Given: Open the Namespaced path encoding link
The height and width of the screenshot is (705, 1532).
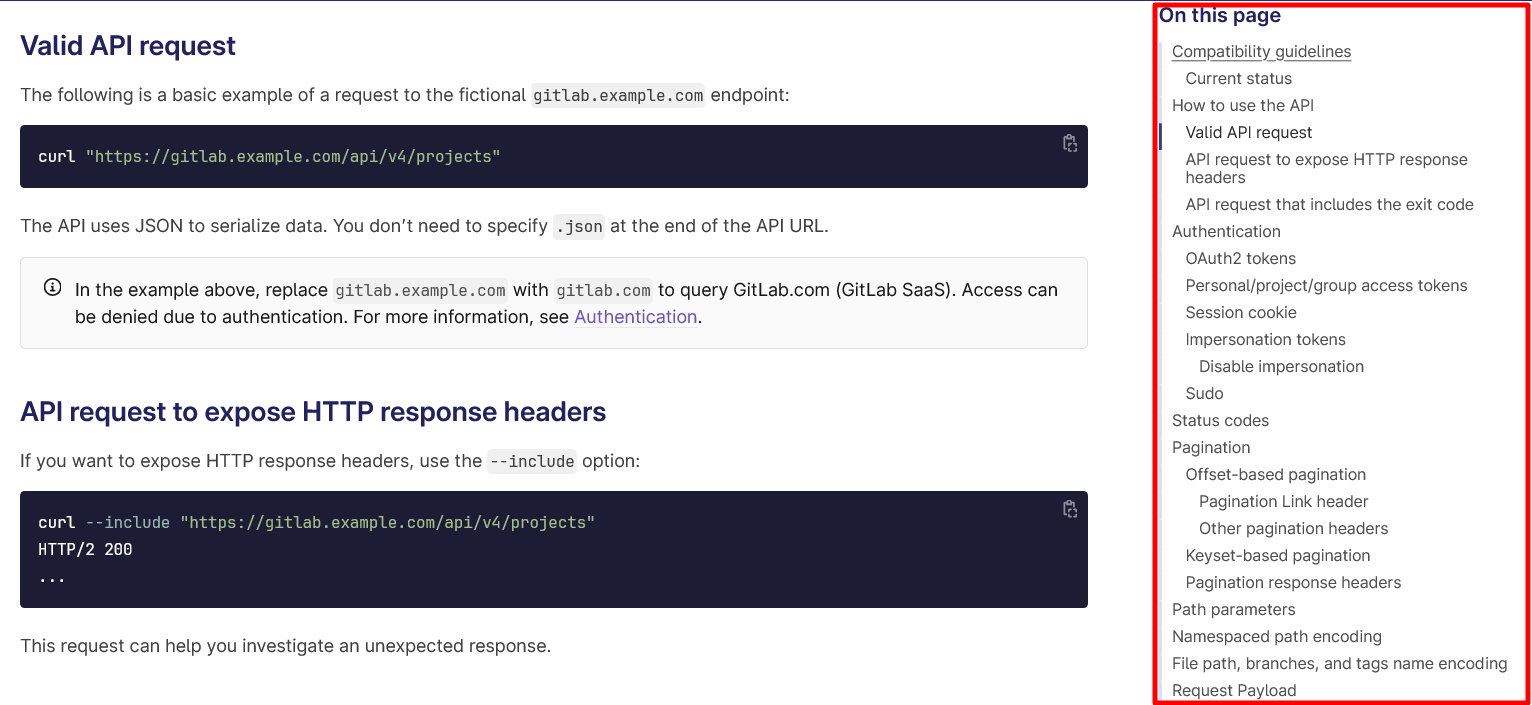Looking at the screenshot, I should [x=1277, y=636].
